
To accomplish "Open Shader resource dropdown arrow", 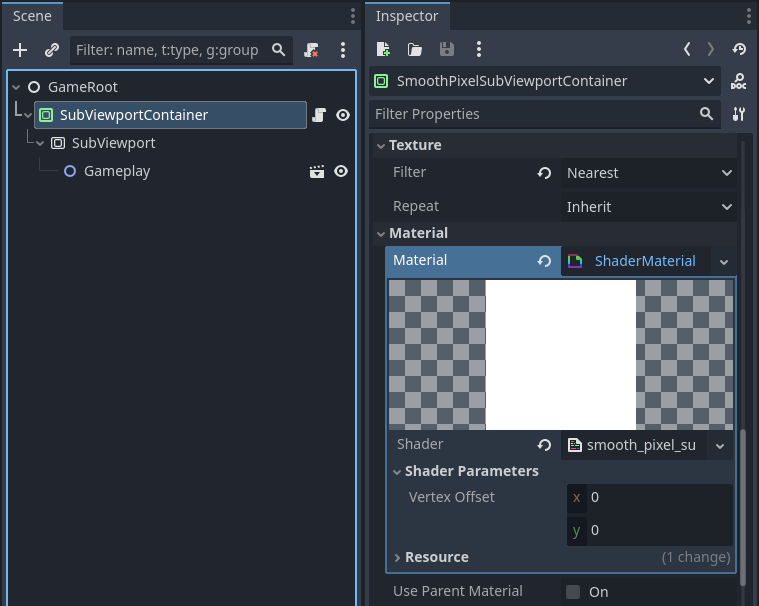I will tap(720, 446).
